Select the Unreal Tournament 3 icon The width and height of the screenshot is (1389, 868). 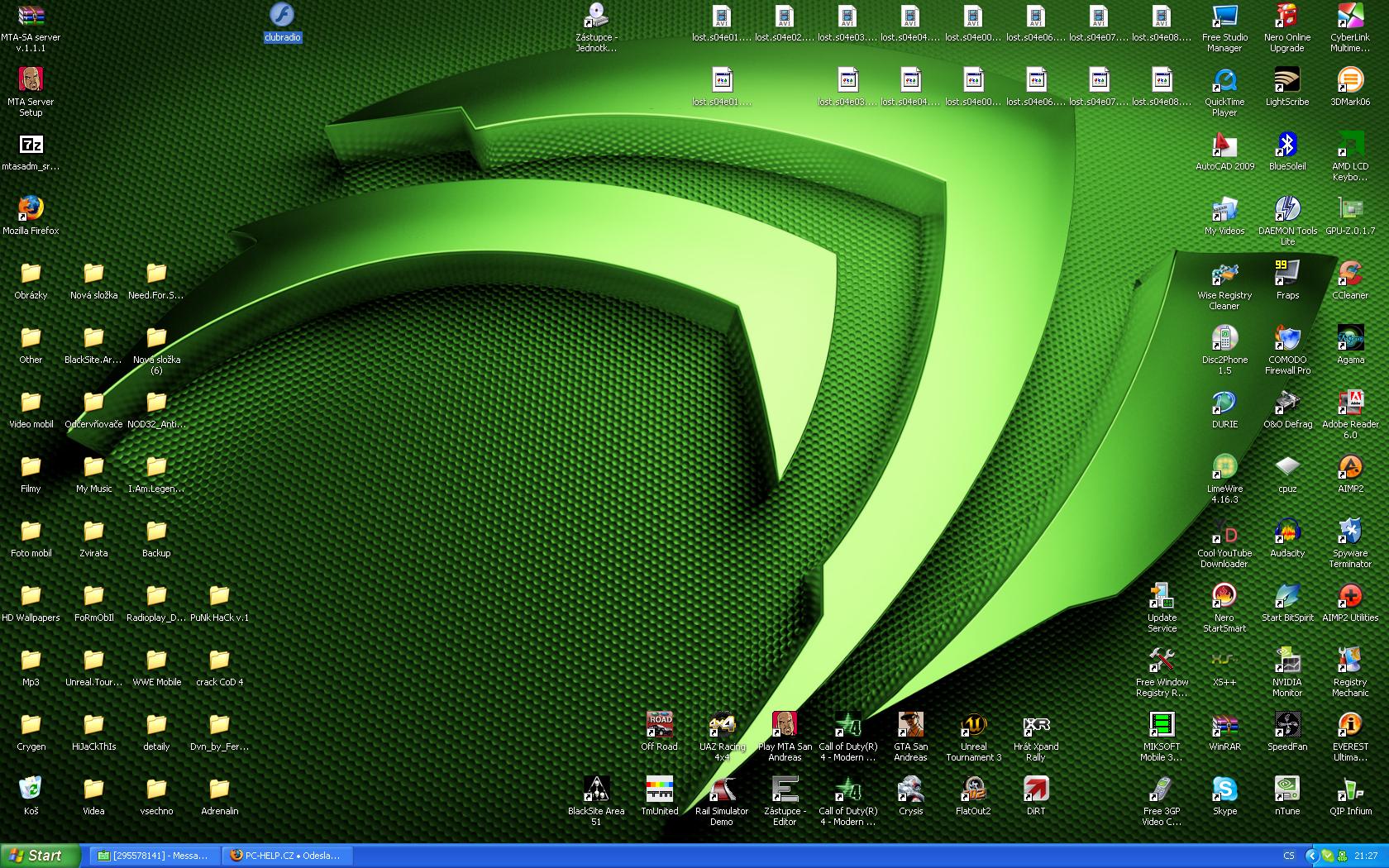(x=973, y=725)
